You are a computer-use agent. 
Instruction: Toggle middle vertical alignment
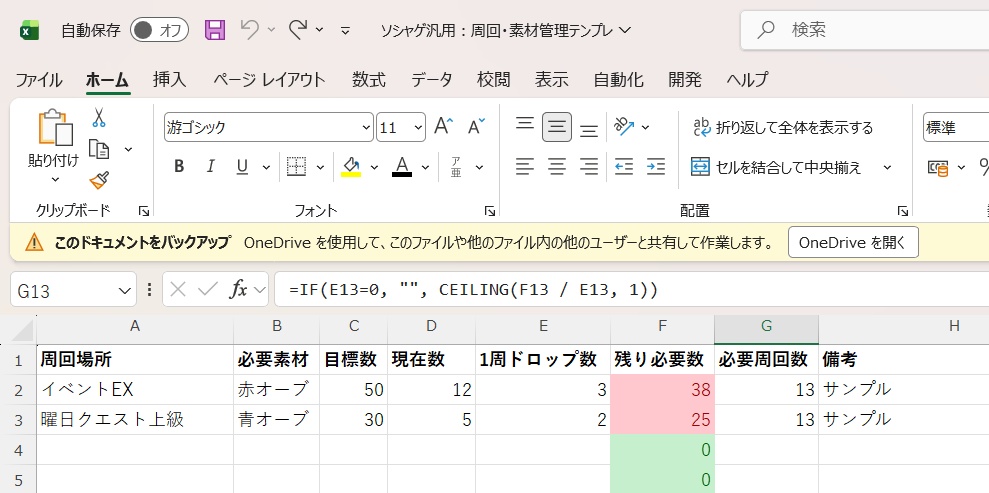point(557,127)
